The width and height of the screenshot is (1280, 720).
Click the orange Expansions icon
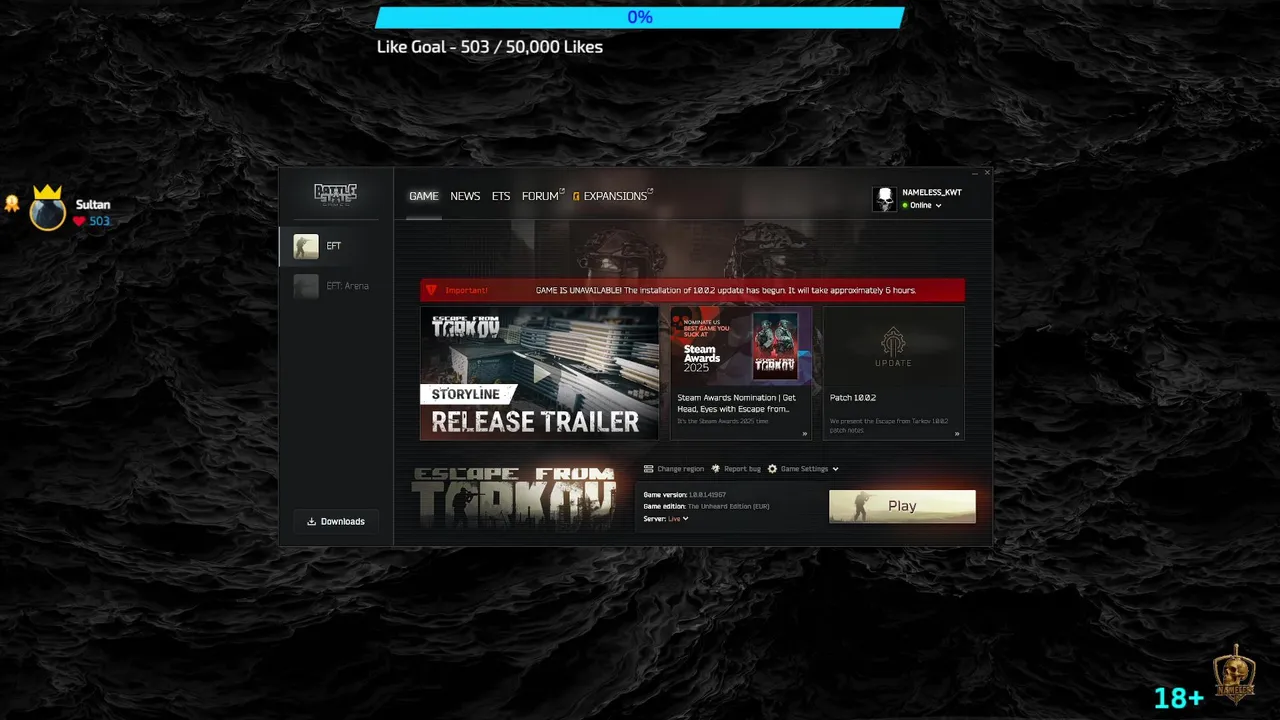[577, 197]
